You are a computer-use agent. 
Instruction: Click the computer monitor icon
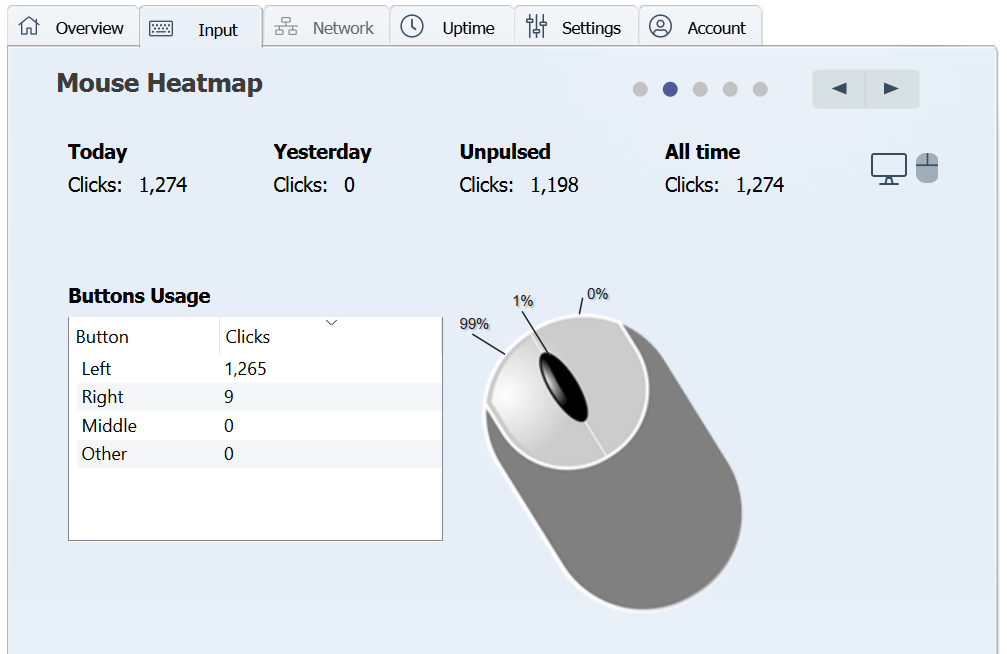coord(889,169)
